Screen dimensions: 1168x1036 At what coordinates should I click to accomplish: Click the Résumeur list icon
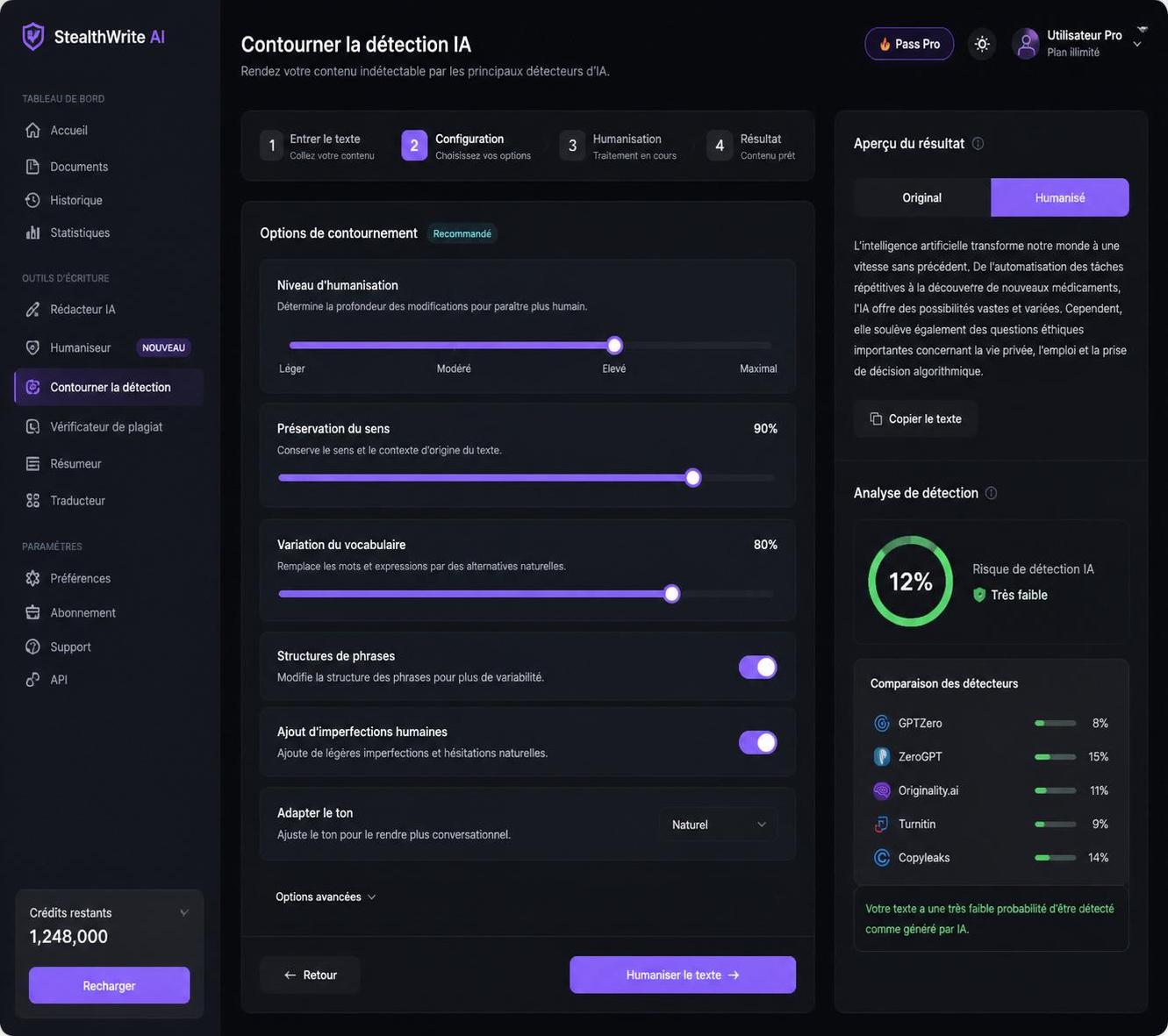pos(32,463)
